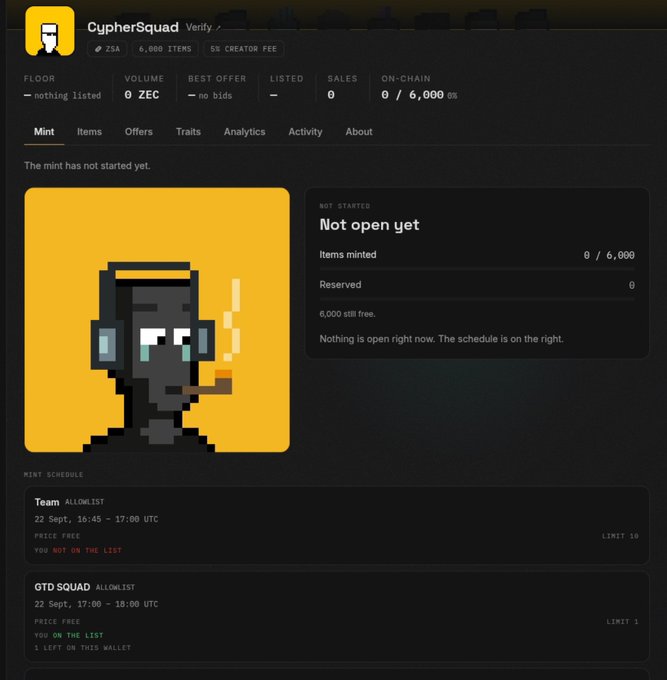Click the SALES '0' value
Image resolution: width=667 pixels, height=680 pixels.
pos(331,95)
